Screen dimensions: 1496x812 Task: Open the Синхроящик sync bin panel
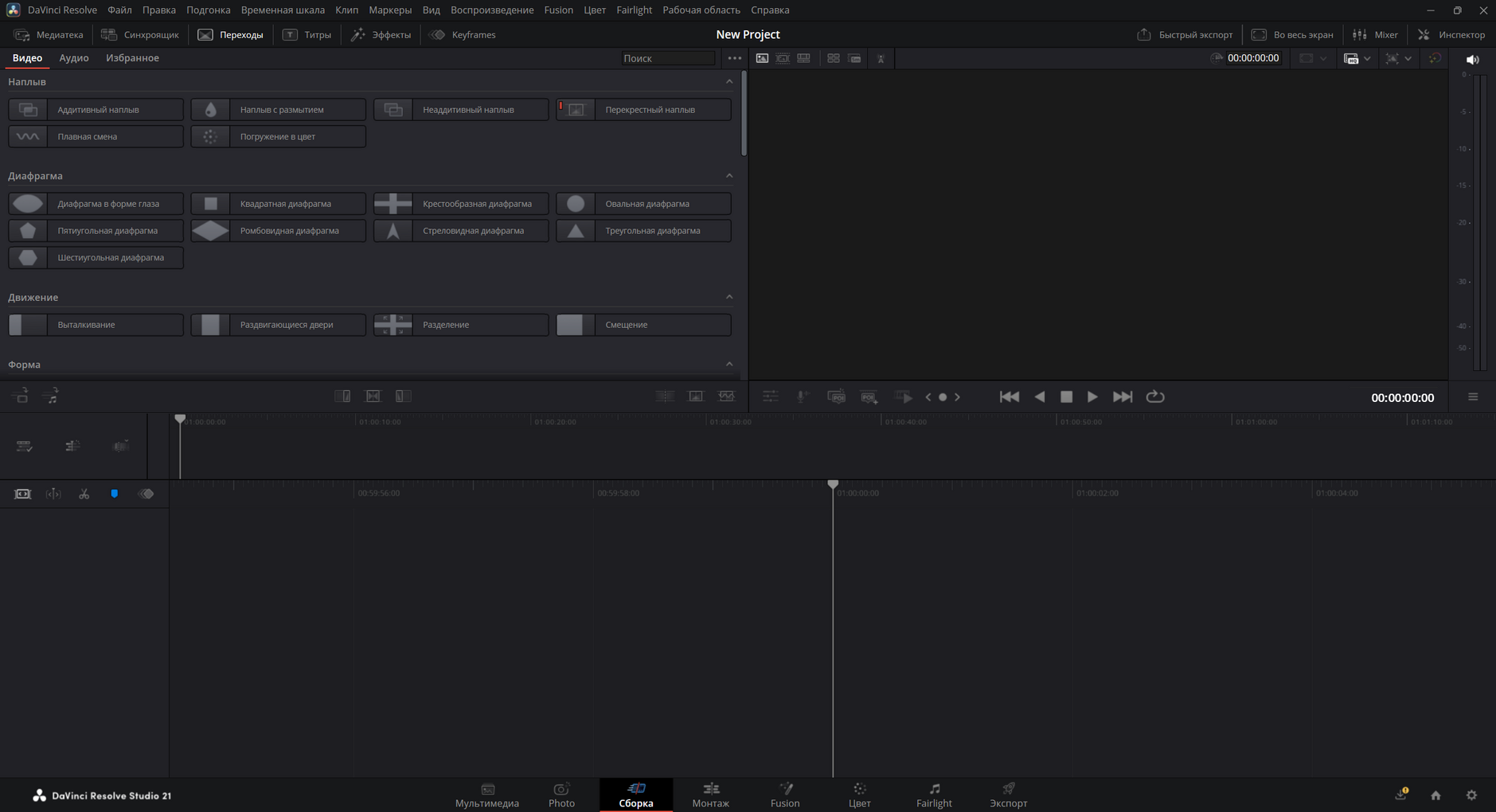click(x=140, y=34)
